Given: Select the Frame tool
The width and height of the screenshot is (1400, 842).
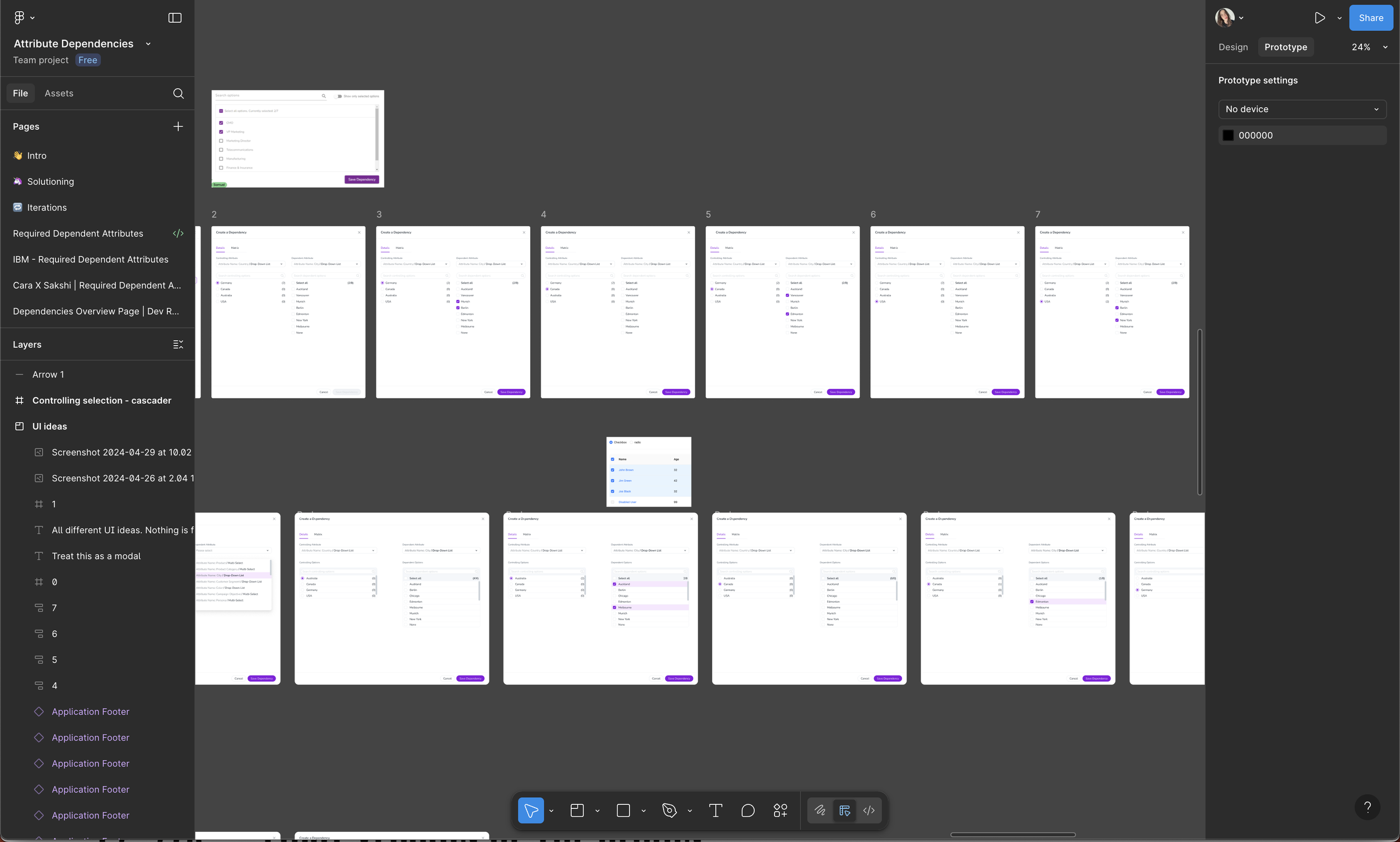Looking at the screenshot, I should pyautogui.click(x=577, y=810).
